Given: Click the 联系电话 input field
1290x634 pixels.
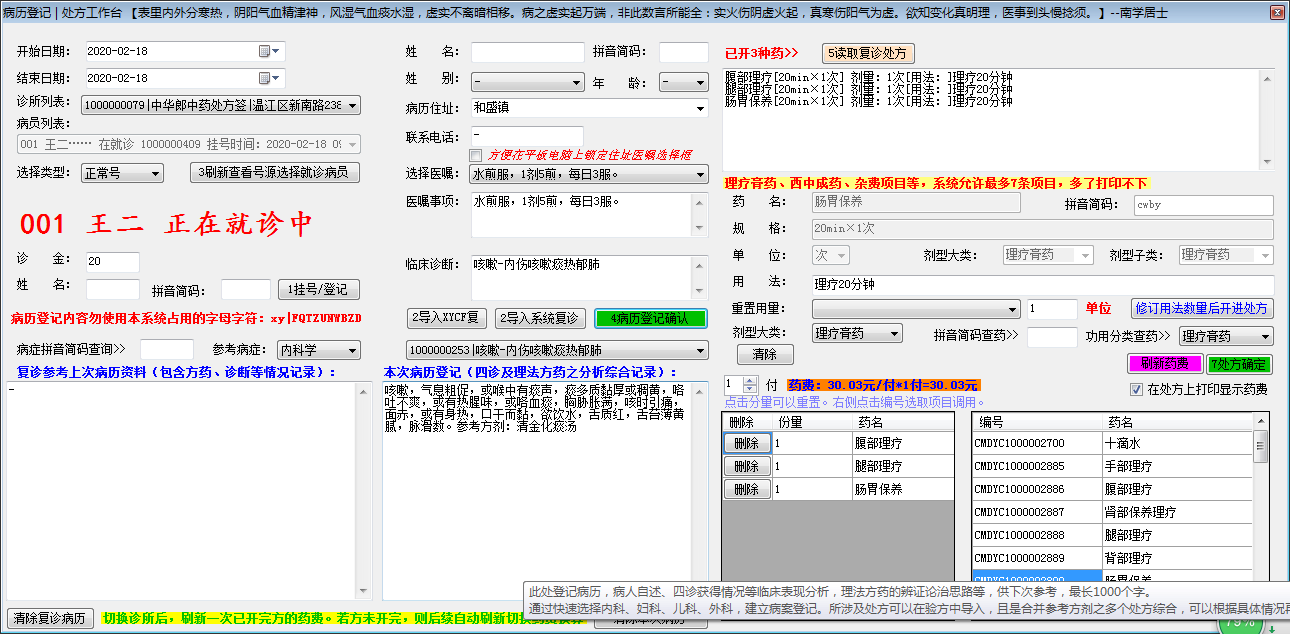Looking at the screenshot, I should point(526,135).
